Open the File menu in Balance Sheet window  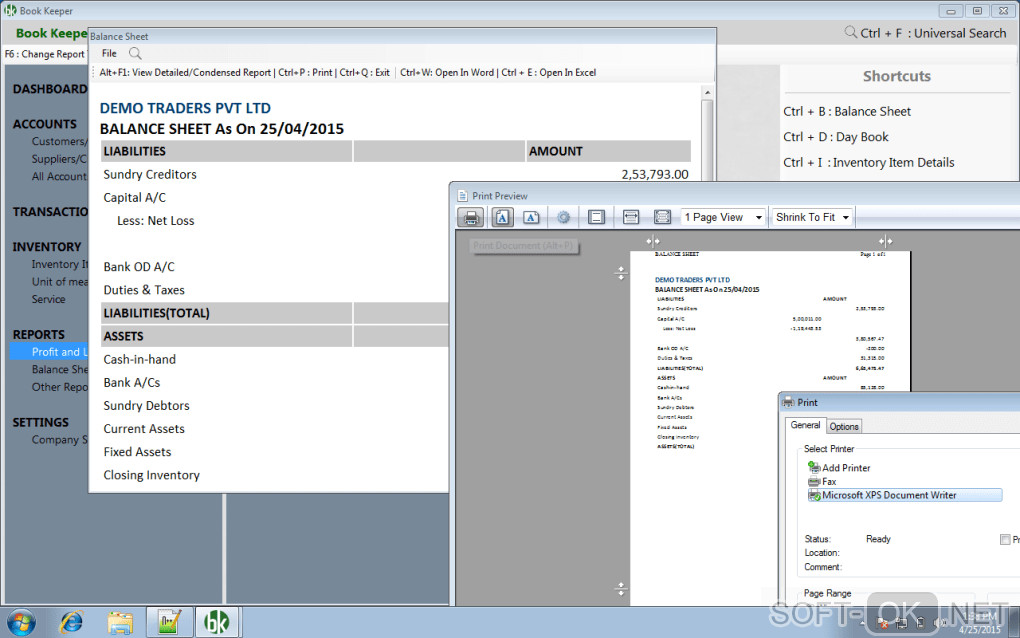pyautogui.click(x=109, y=53)
